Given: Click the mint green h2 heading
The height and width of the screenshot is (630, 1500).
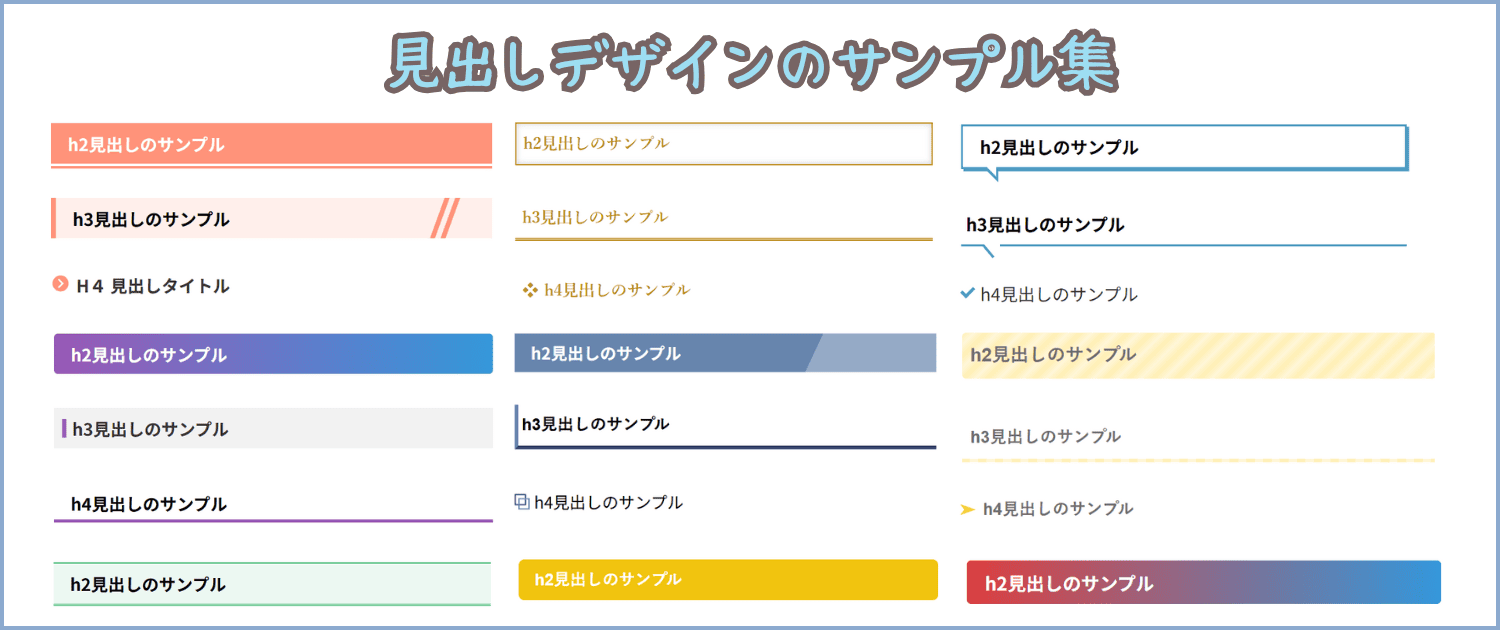Looking at the screenshot, I should coord(271,584).
